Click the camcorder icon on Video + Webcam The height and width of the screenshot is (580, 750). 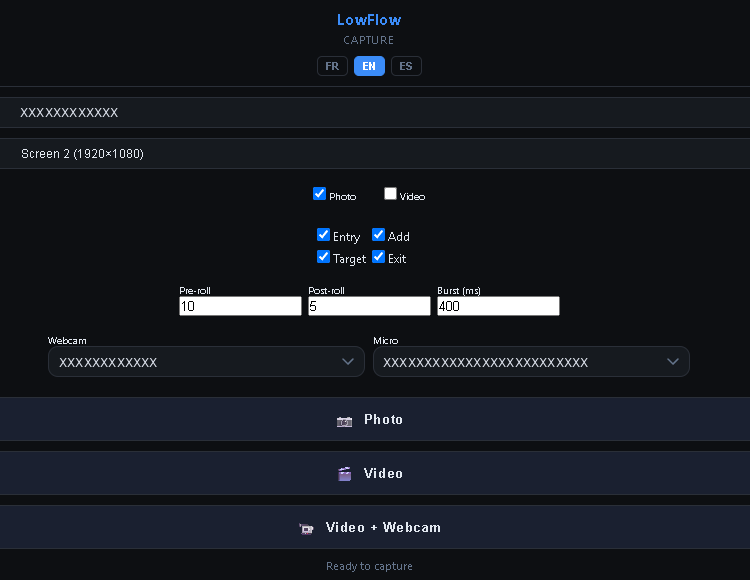point(306,529)
